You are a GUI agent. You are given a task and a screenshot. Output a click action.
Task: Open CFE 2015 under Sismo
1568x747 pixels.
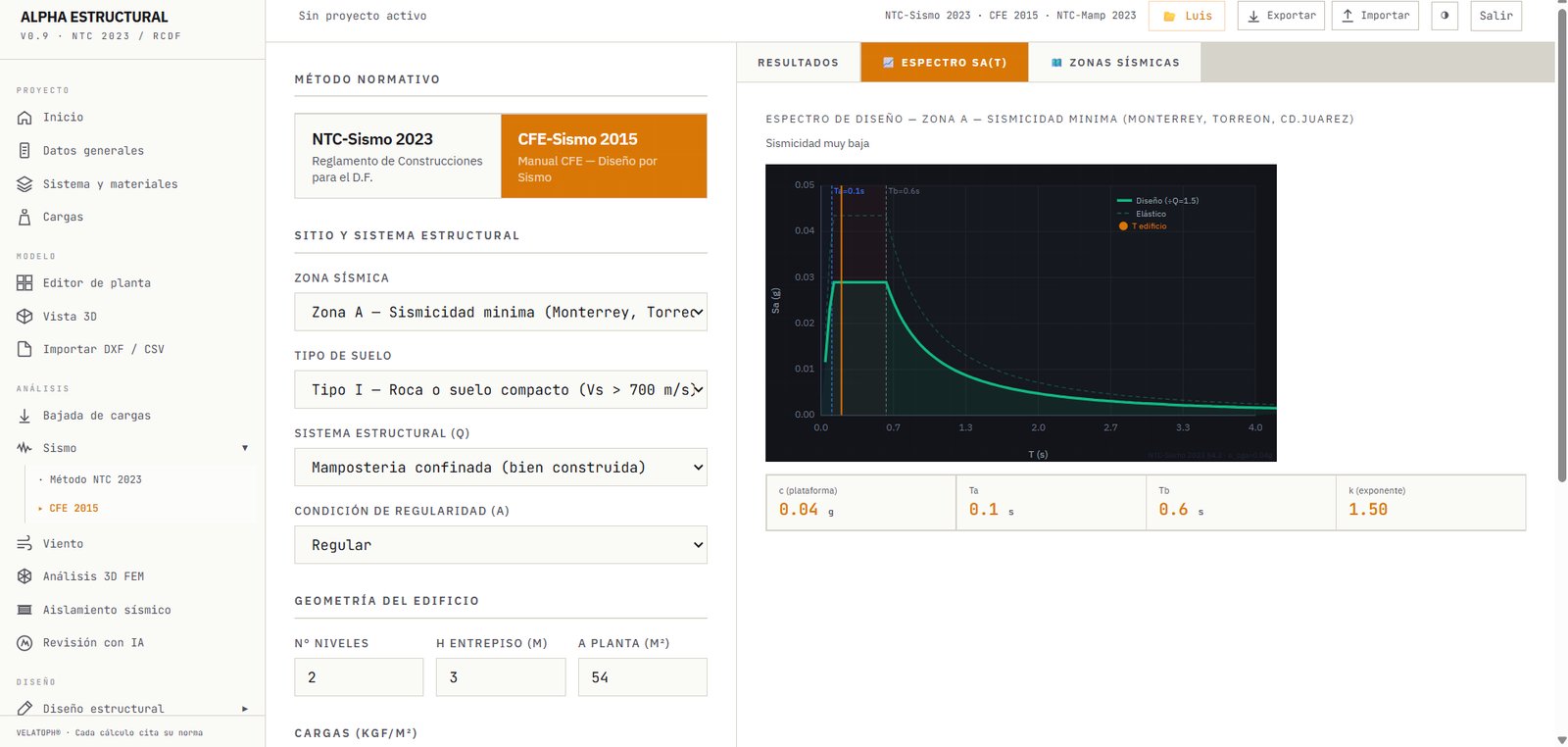[x=73, y=508]
